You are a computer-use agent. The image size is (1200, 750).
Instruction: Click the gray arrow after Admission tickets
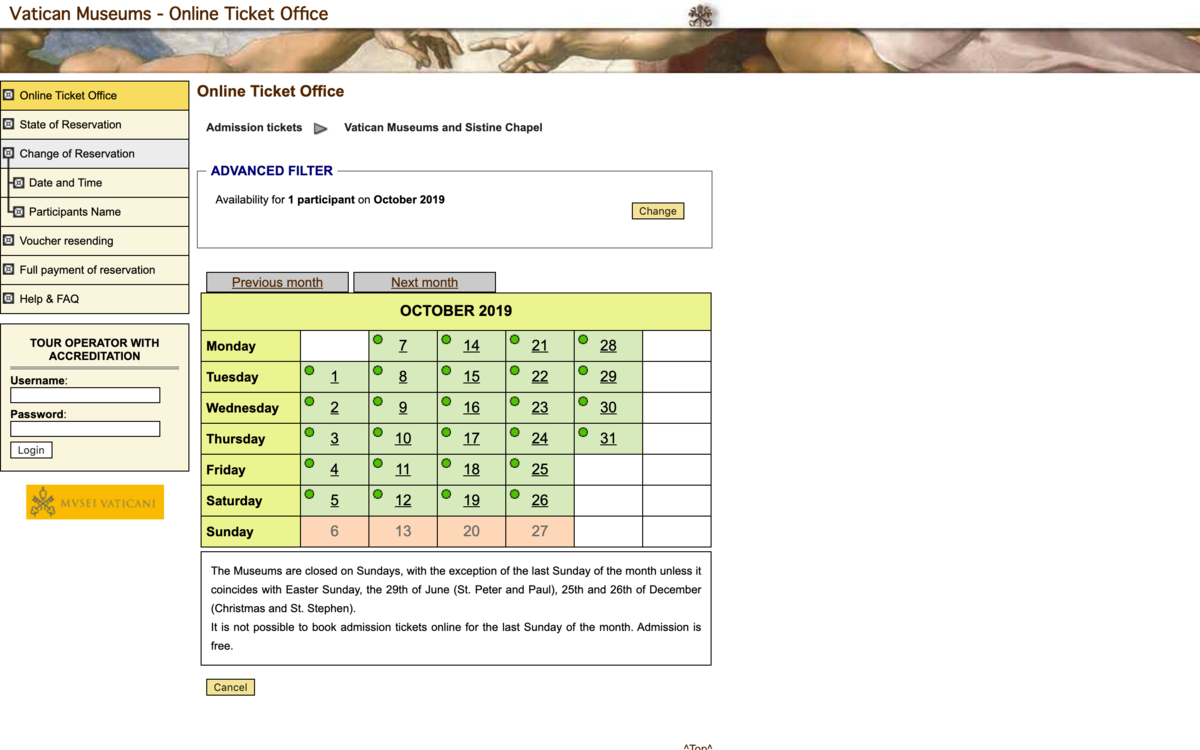tap(321, 128)
